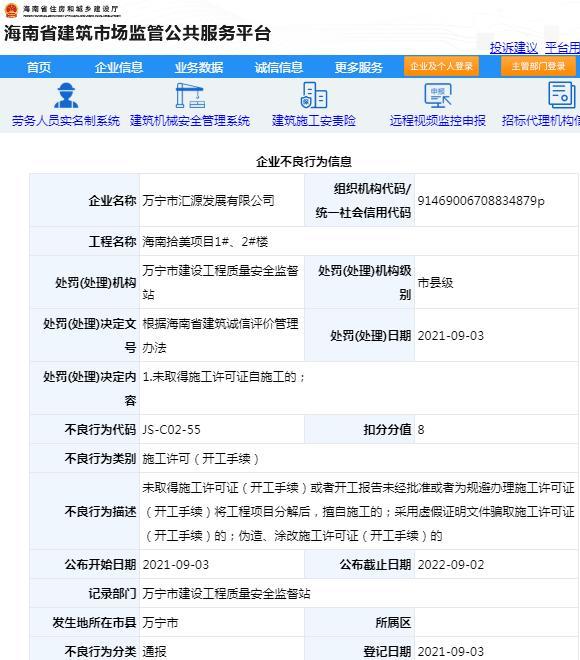The width and height of the screenshot is (580, 660).
Task: Click the 记录部门 field label
Action: [x=112, y=593]
